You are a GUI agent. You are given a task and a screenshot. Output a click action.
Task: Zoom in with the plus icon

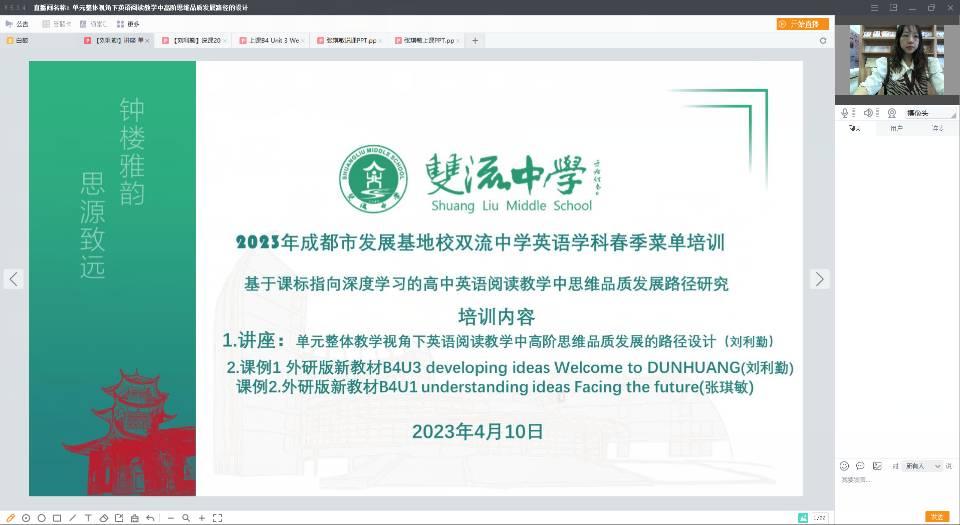pos(202,518)
